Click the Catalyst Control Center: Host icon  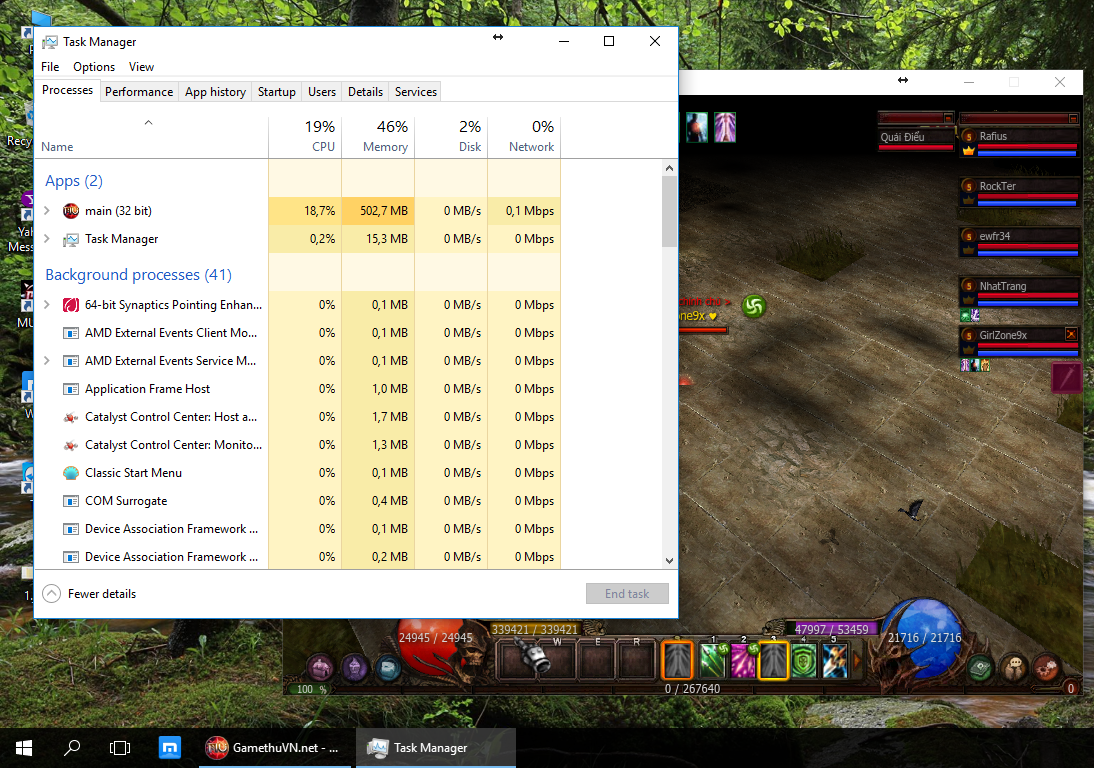tap(71, 417)
